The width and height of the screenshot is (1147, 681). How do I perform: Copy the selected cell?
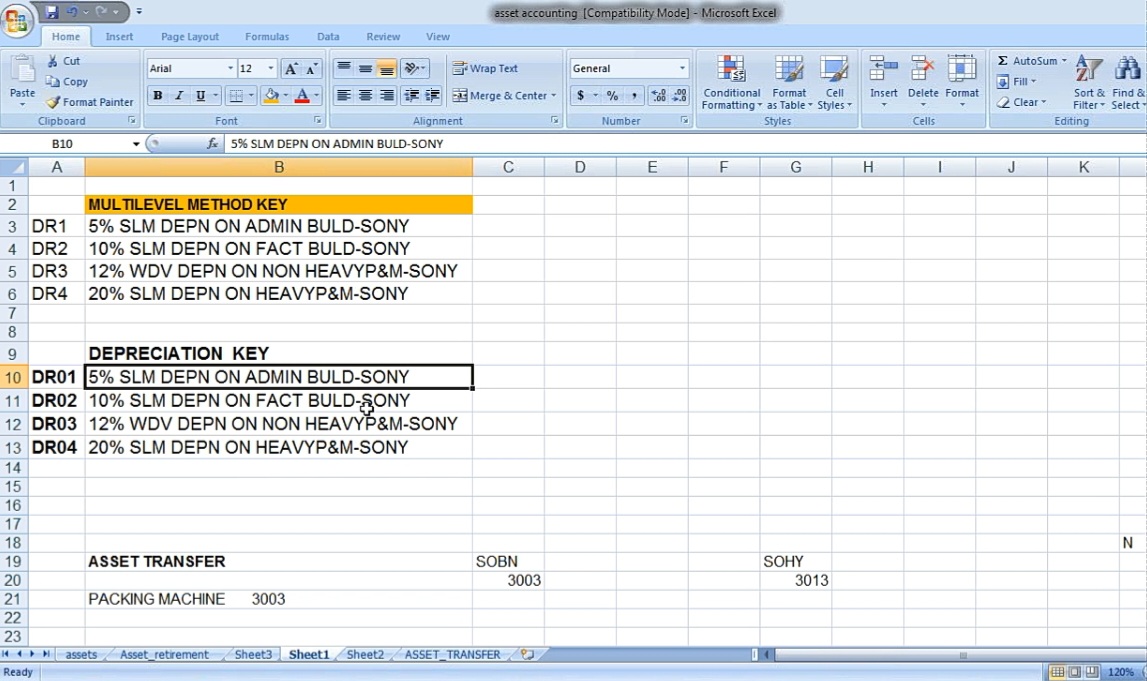pyautogui.click(x=67, y=81)
